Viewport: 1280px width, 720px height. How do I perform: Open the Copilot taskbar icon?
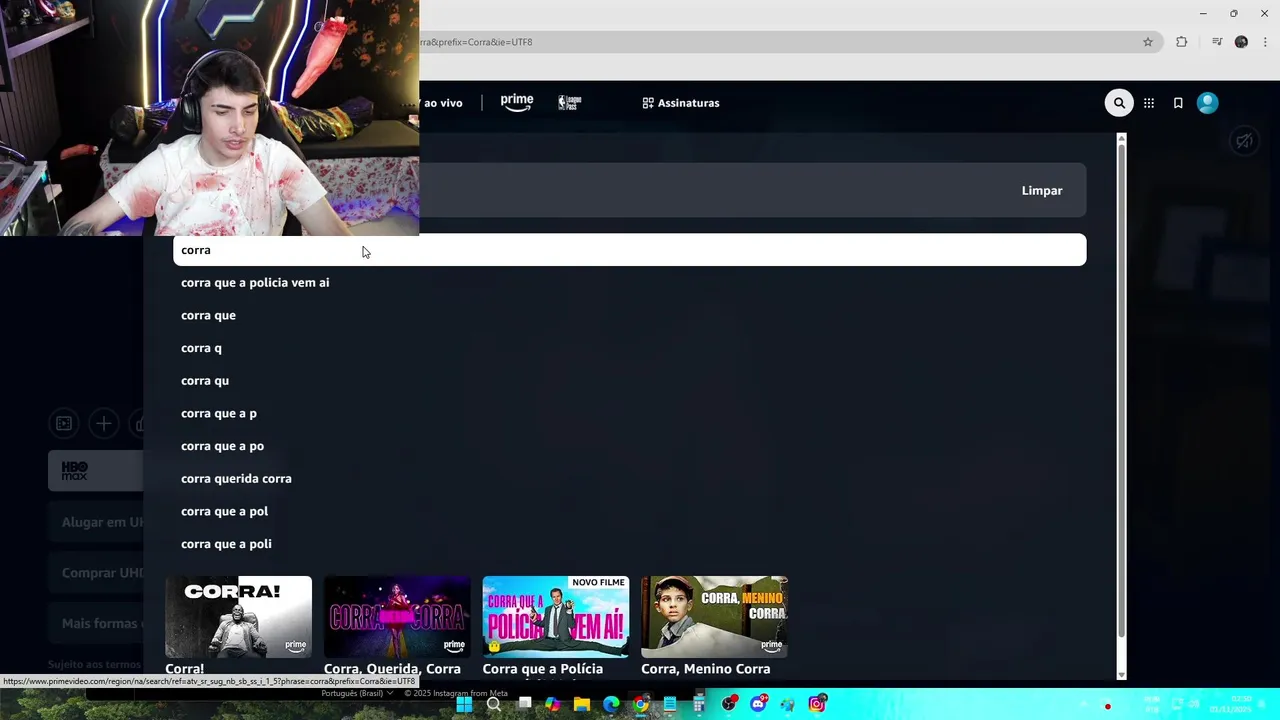[553, 704]
